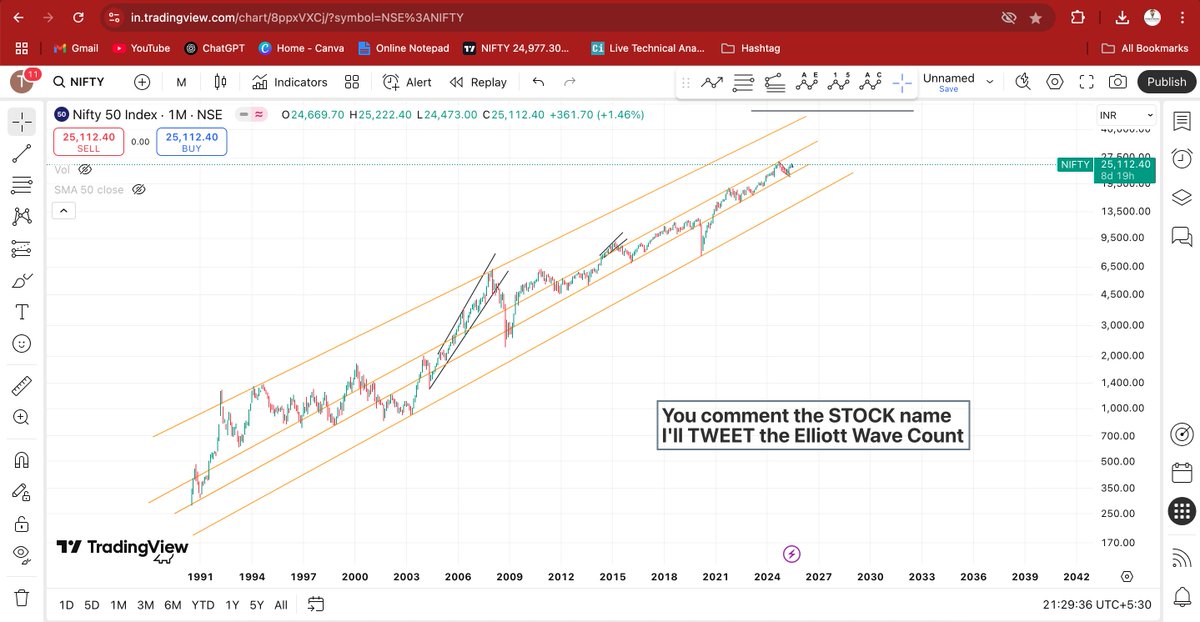Hide the SMA 50 close indicator
The height and width of the screenshot is (622, 1200).
point(140,189)
